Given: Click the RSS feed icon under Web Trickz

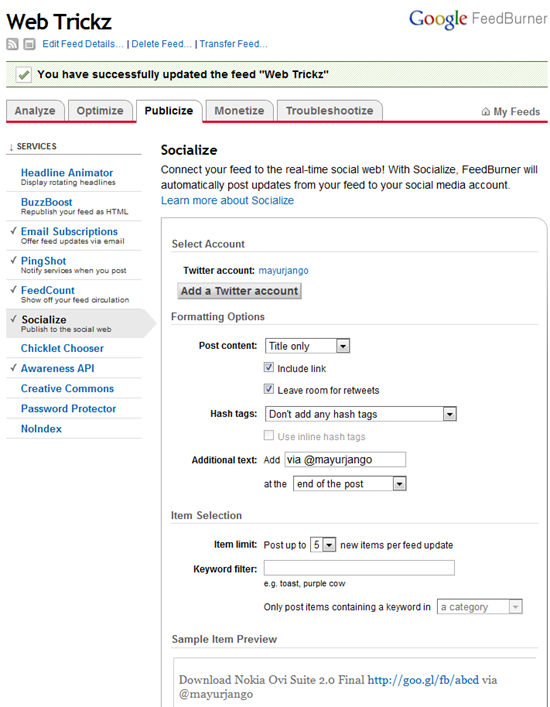Looking at the screenshot, I should pos(12,44).
